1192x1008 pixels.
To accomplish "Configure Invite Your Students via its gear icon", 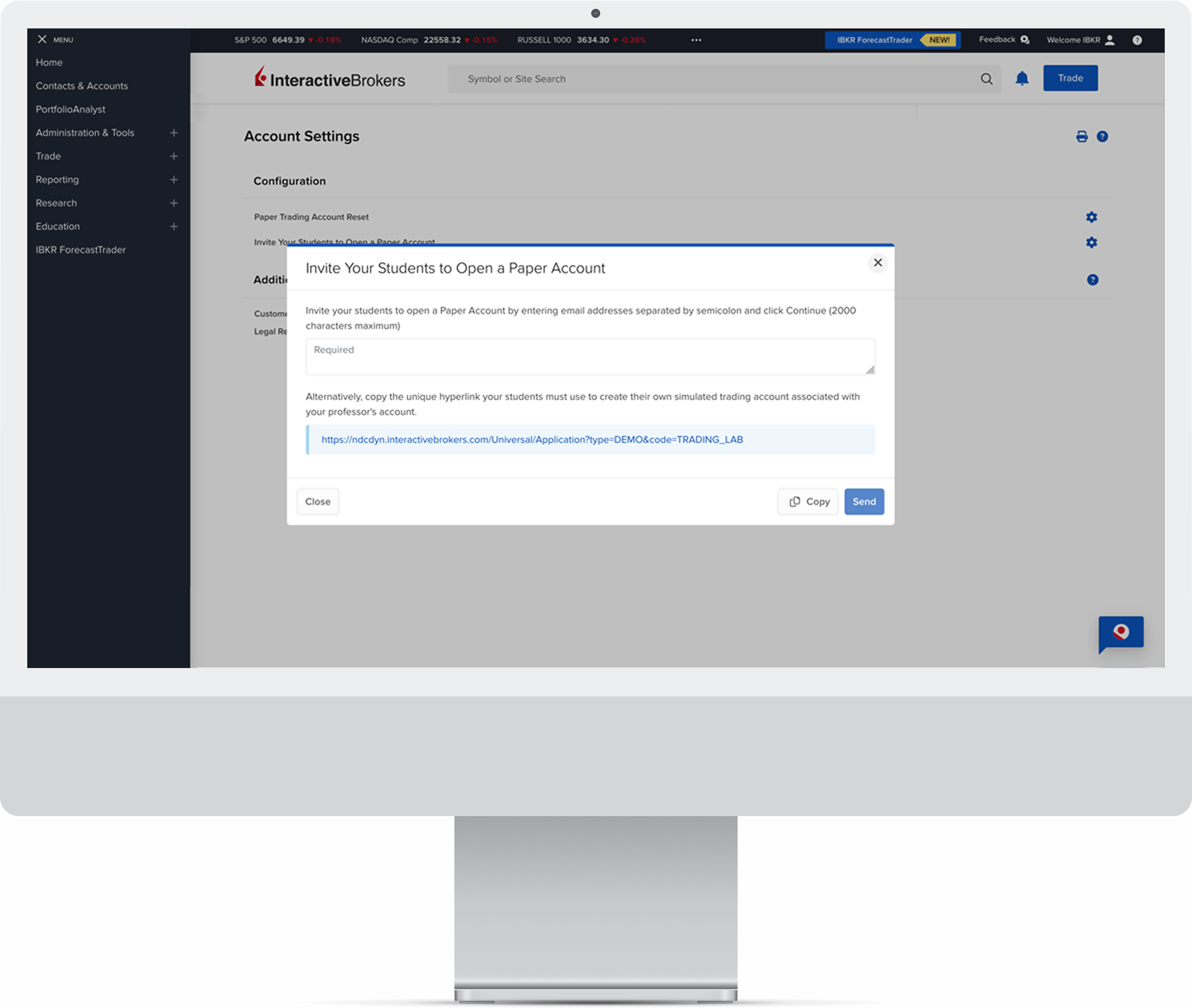I will point(1092,242).
